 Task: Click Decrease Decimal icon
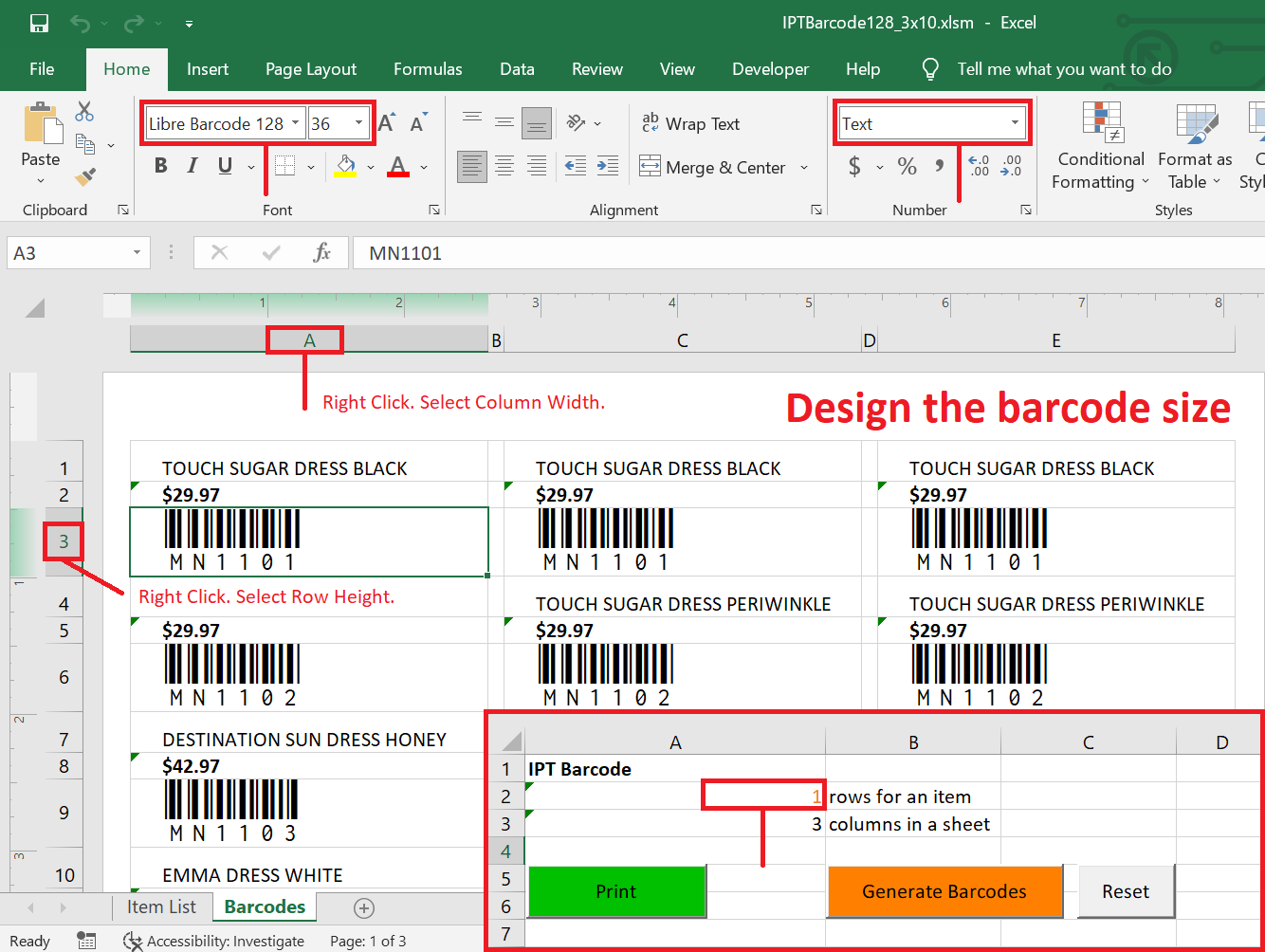click(1011, 167)
